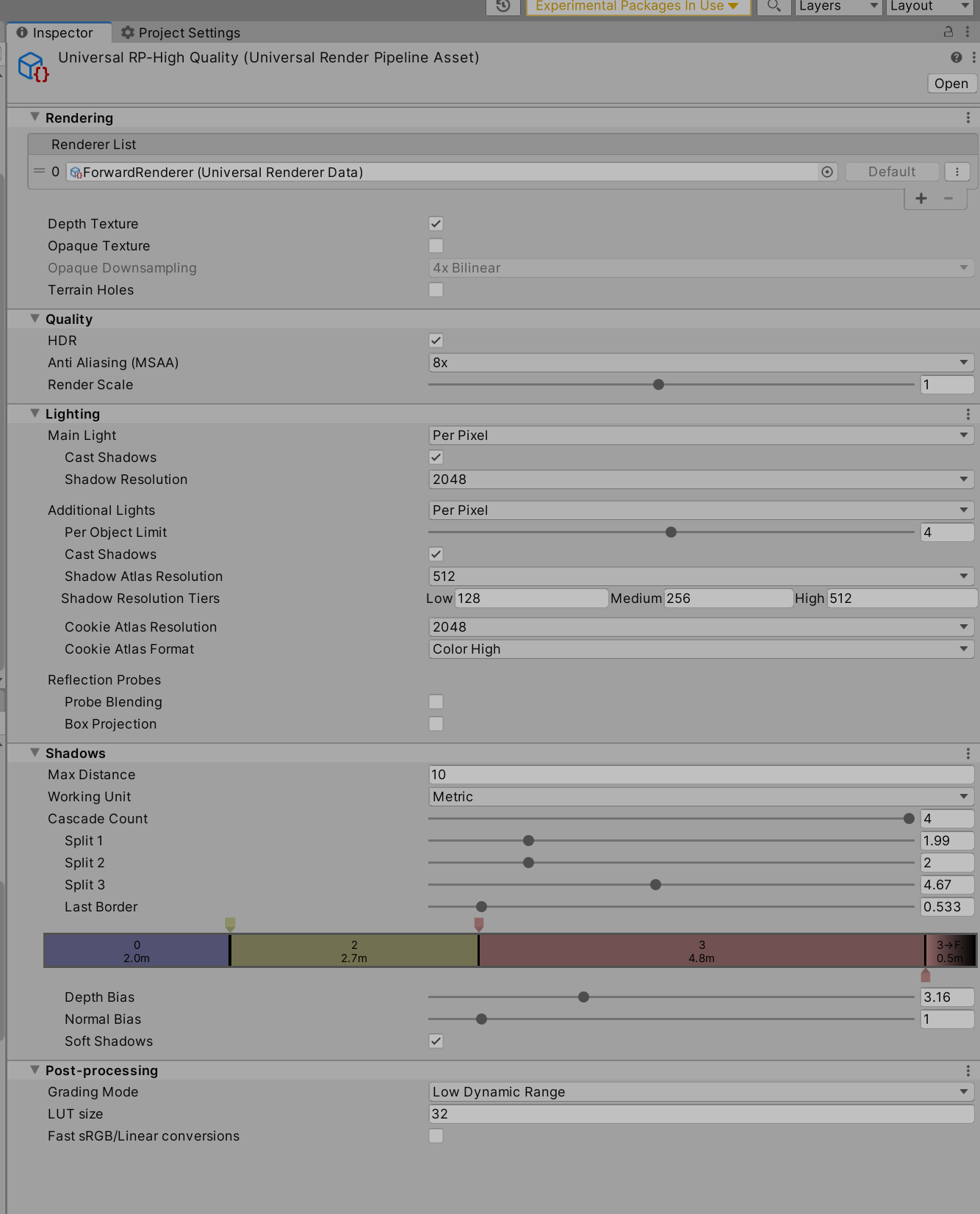This screenshot has width=980, height=1214.
Task: Click the Universal Render Pipeline Asset icon
Action: pyautogui.click(x=33, y=67)
